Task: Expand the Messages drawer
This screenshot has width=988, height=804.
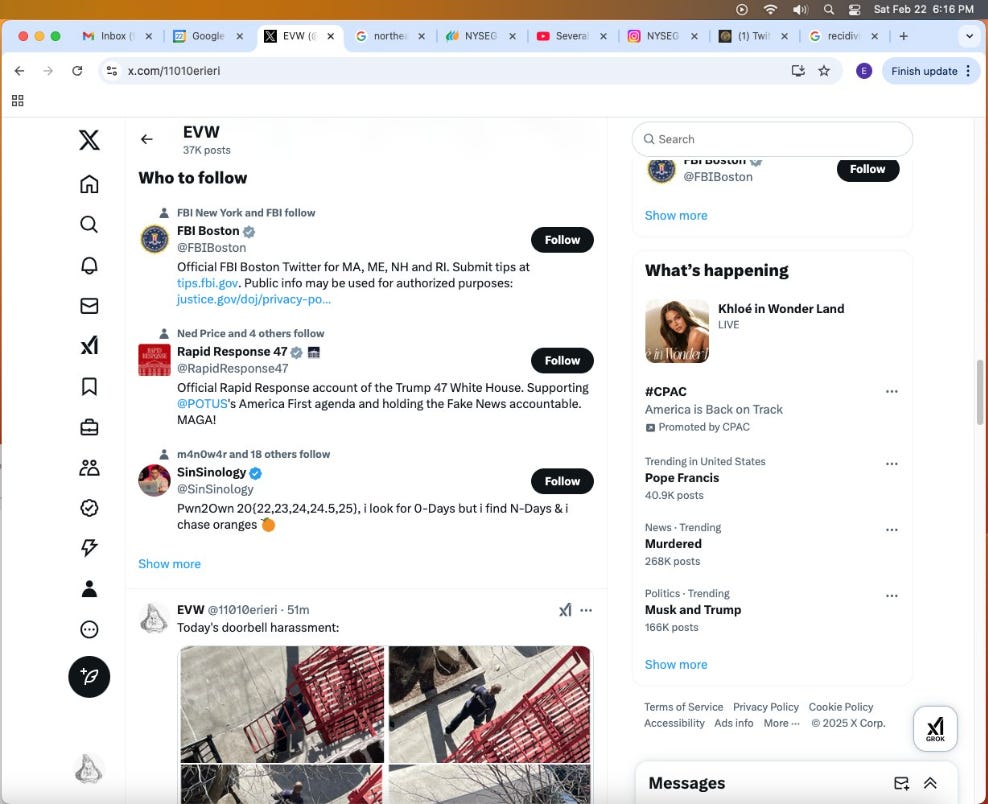Action: pos(930,783)
